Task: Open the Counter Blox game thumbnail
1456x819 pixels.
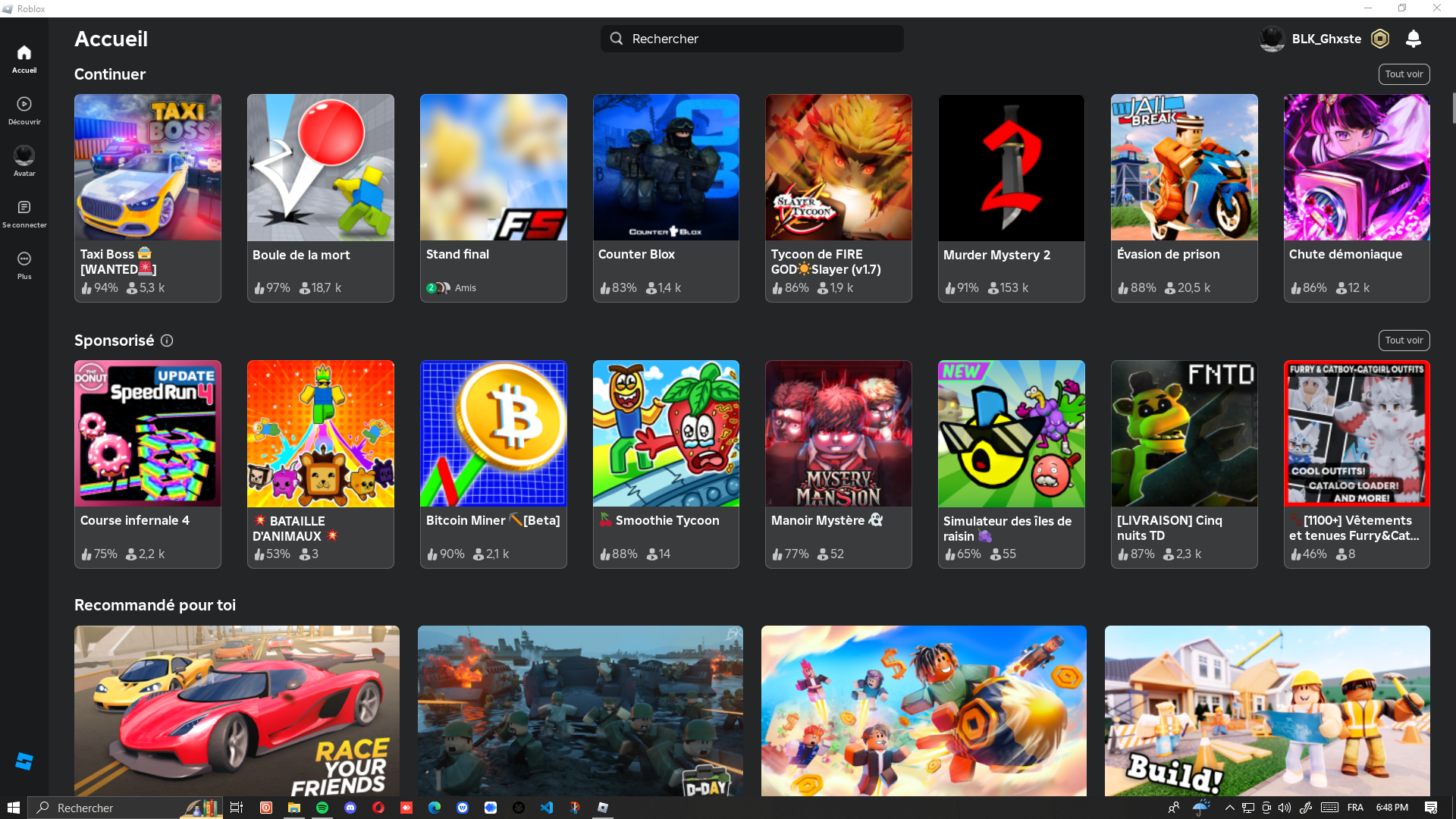Action: click(666, 168)
